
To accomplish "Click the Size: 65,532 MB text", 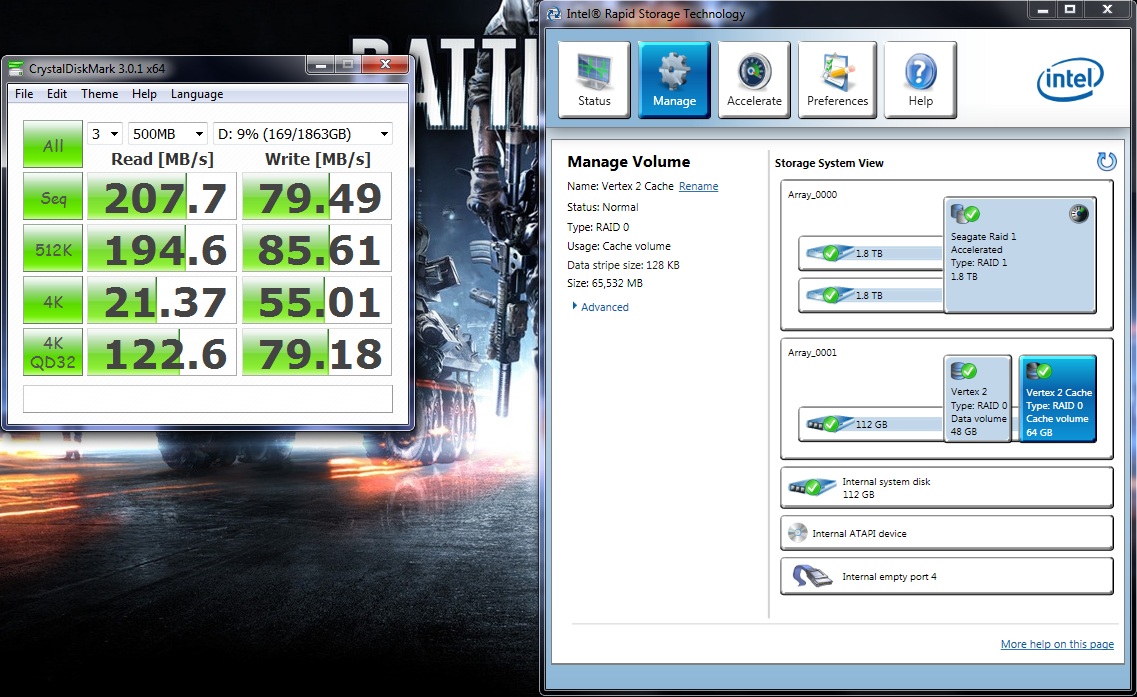I will coord(605,284).
